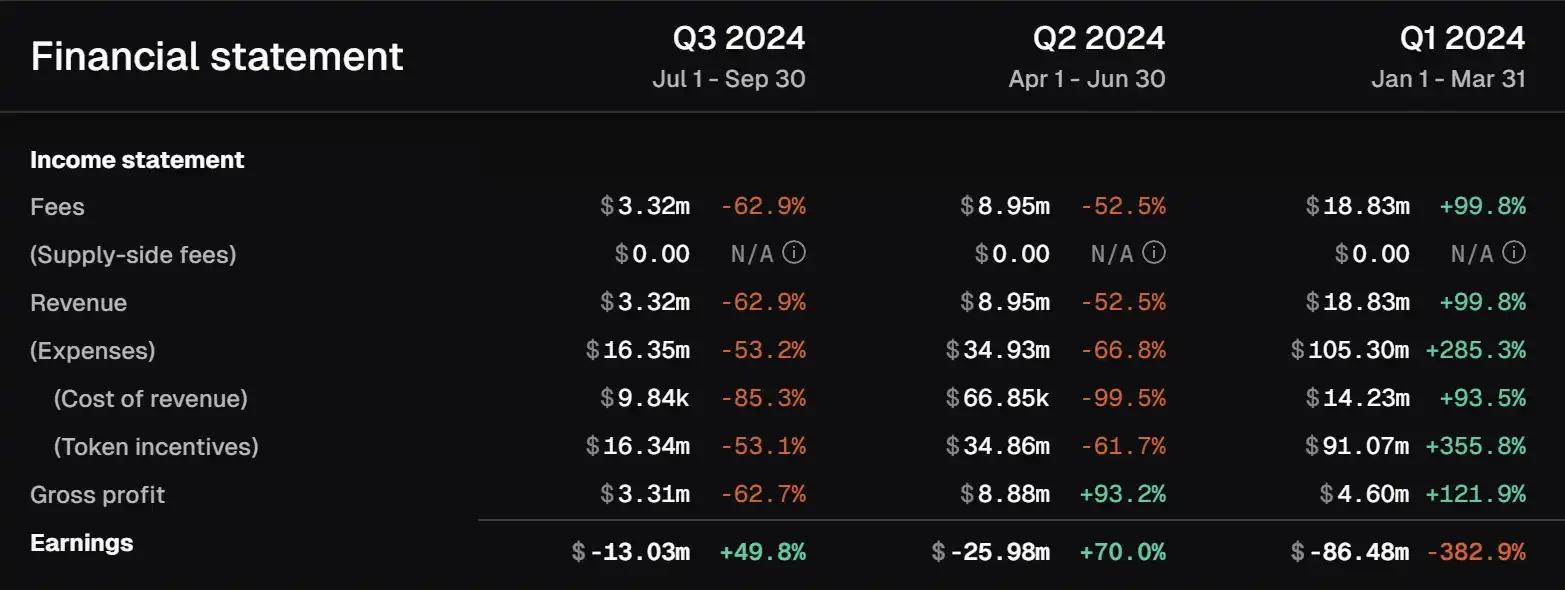Select the Q3 2024 column header

738,38
